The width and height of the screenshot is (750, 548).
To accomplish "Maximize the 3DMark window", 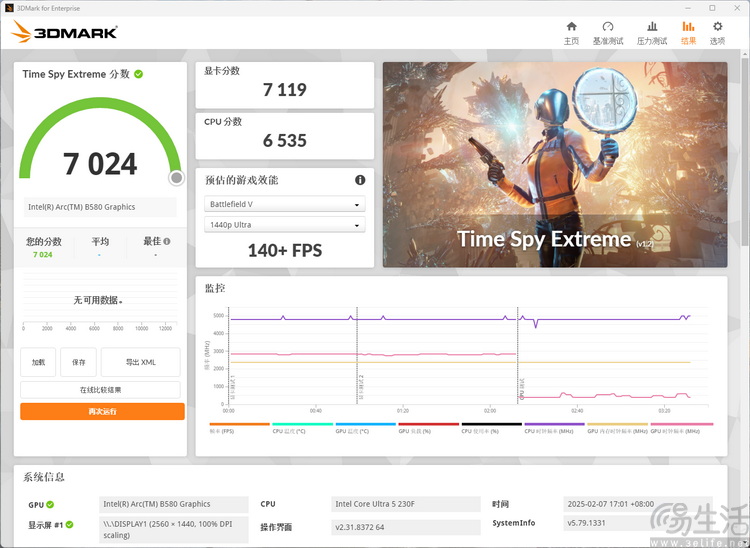I will [x=712, y=8].
